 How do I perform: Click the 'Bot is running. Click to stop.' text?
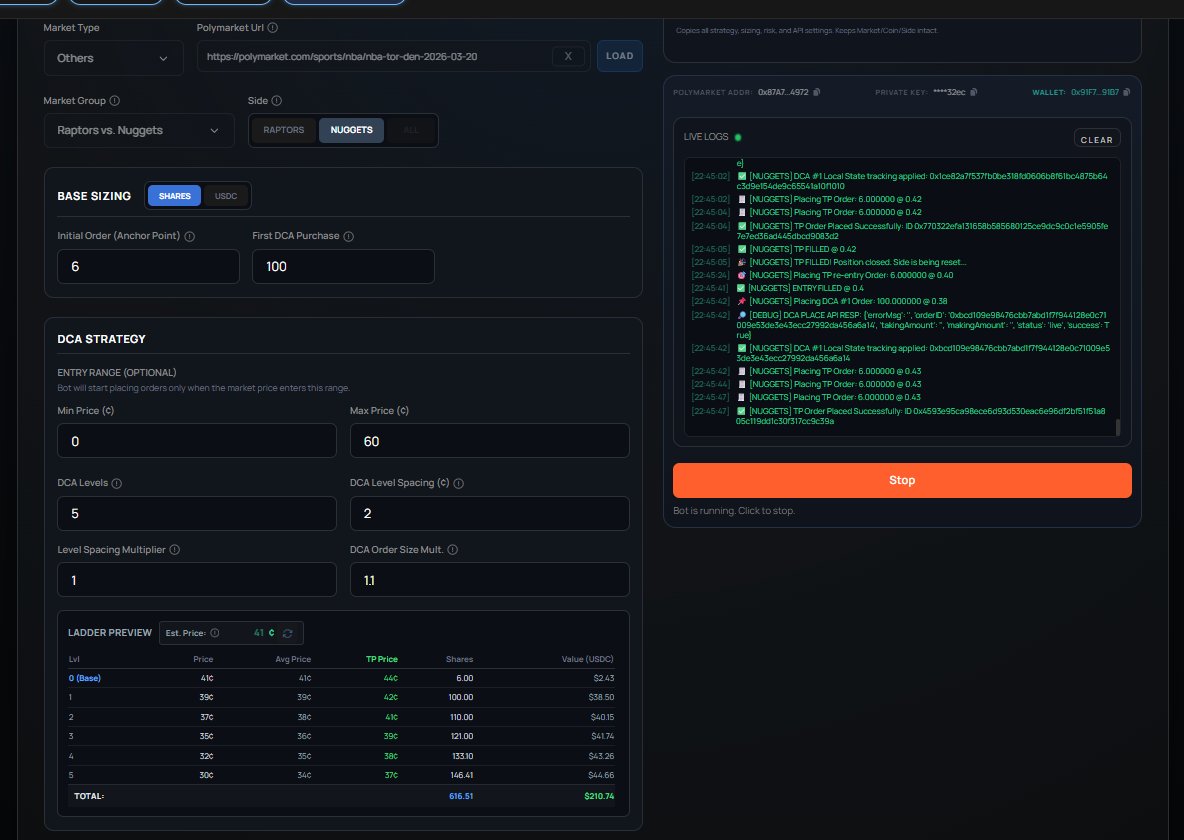733,511
